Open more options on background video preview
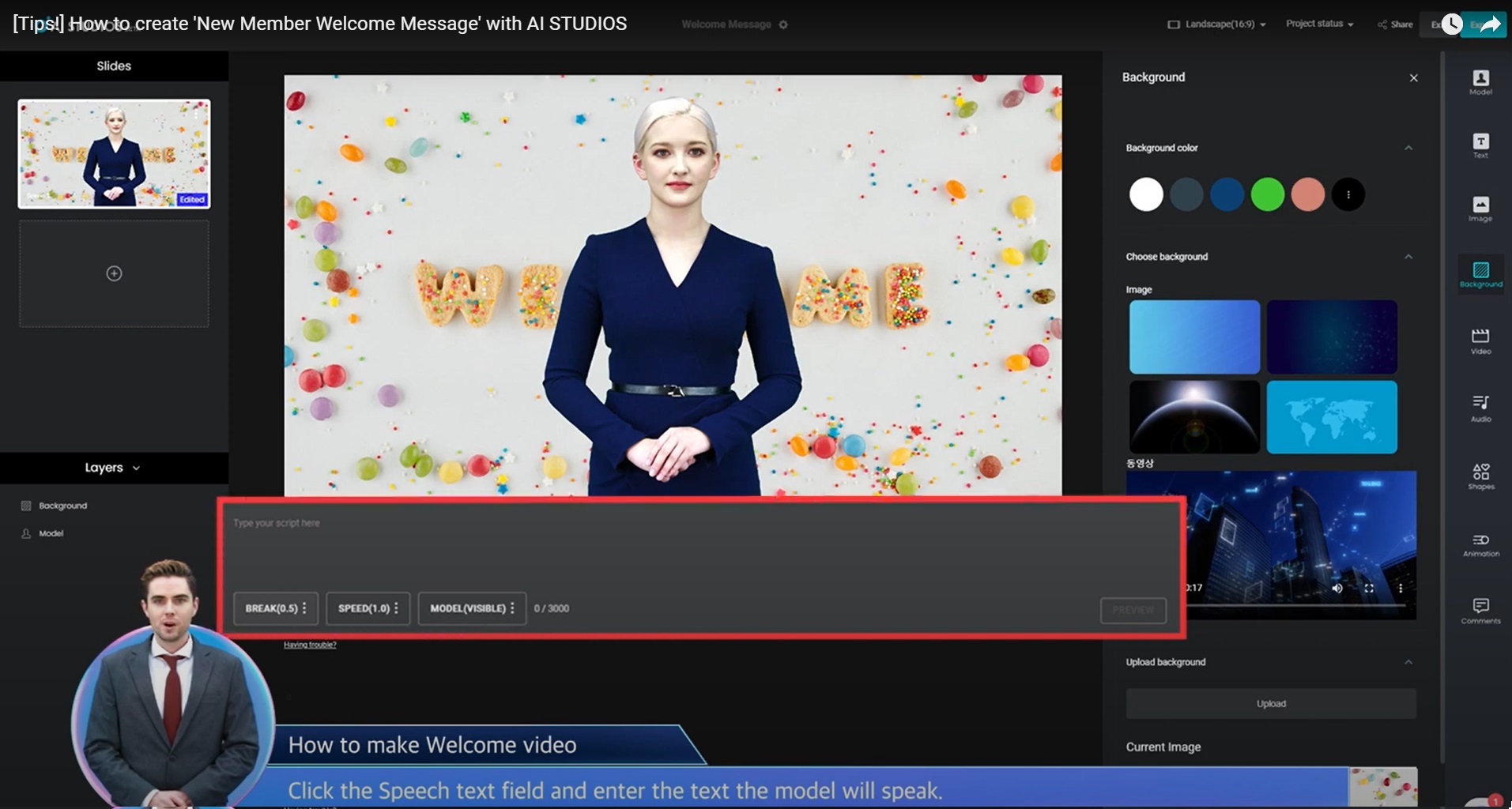Image resolution: width=1512 pixels, height=809 pixels. click(x=1401, y=588)
